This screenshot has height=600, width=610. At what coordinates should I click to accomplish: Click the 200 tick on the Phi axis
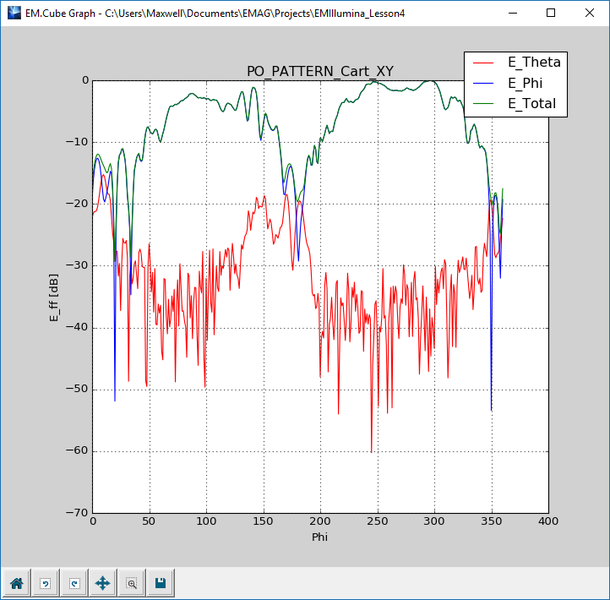pyautogui.click(x=320, y=521)
